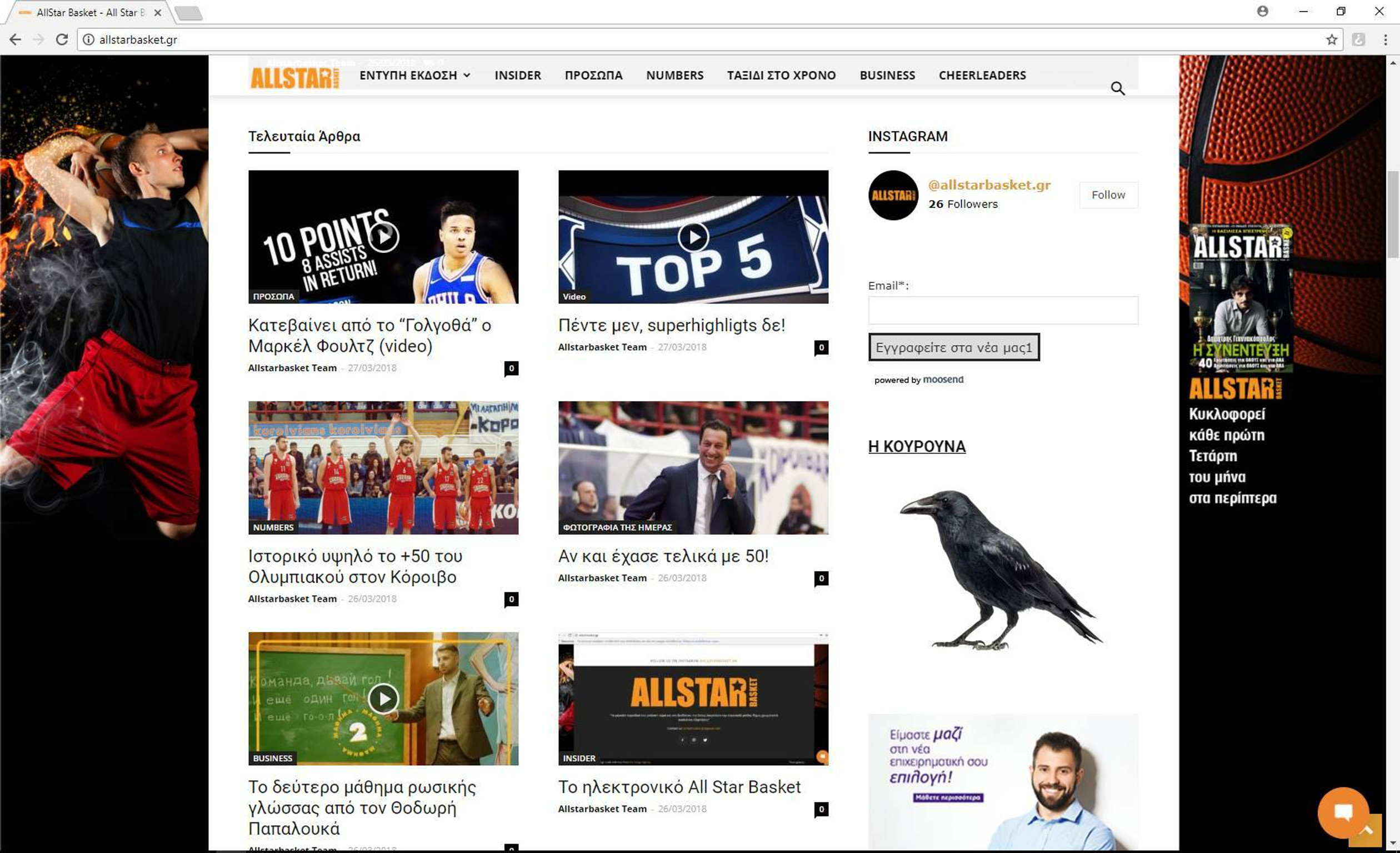
Task: Click the crow image
Action: [1001, 570]
